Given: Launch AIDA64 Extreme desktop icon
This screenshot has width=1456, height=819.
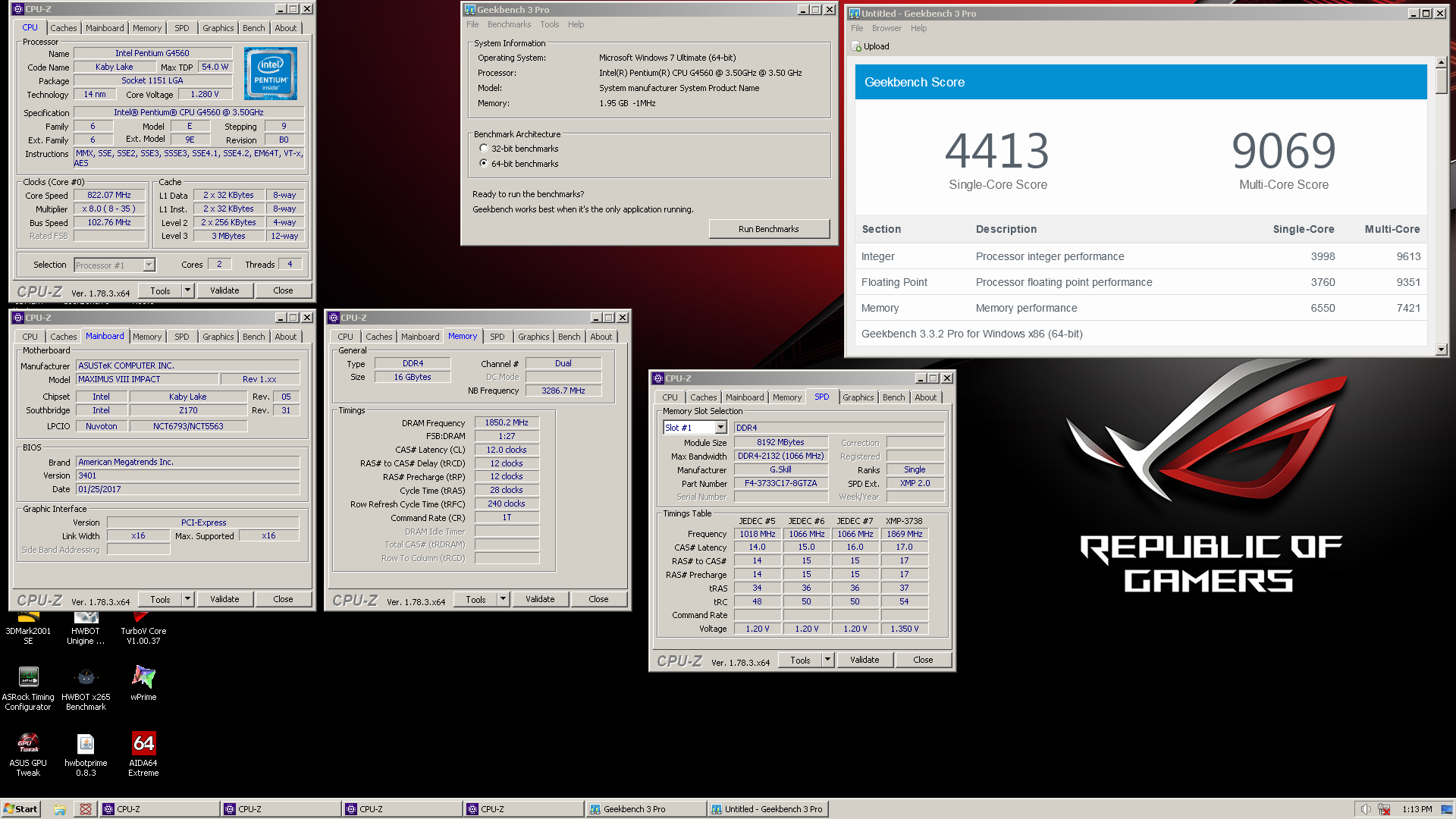Looking at the screenshot, I should tap(143, 754).
